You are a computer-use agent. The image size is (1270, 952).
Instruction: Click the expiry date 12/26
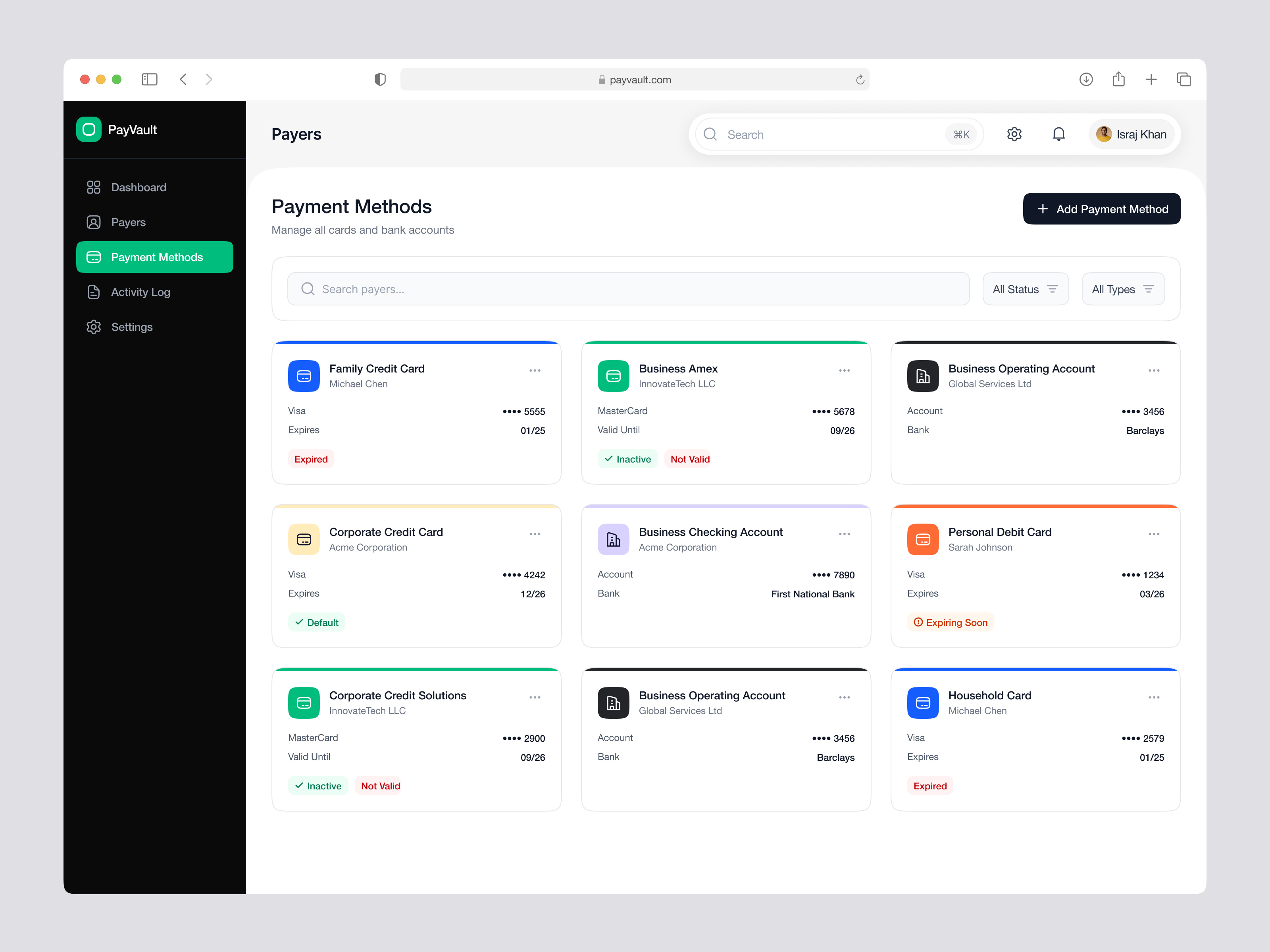[x=532, y=594]
